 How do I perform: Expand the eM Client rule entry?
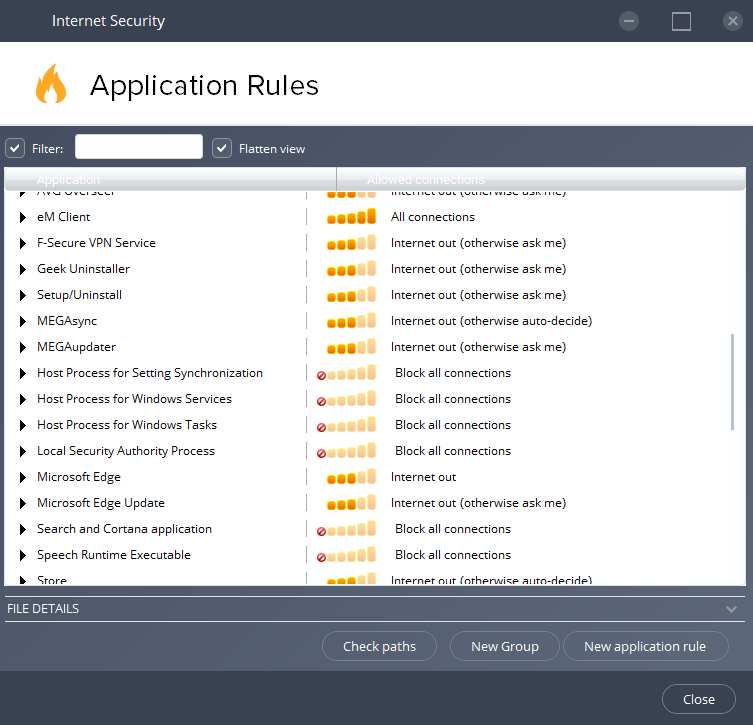(x=23, y=217)
